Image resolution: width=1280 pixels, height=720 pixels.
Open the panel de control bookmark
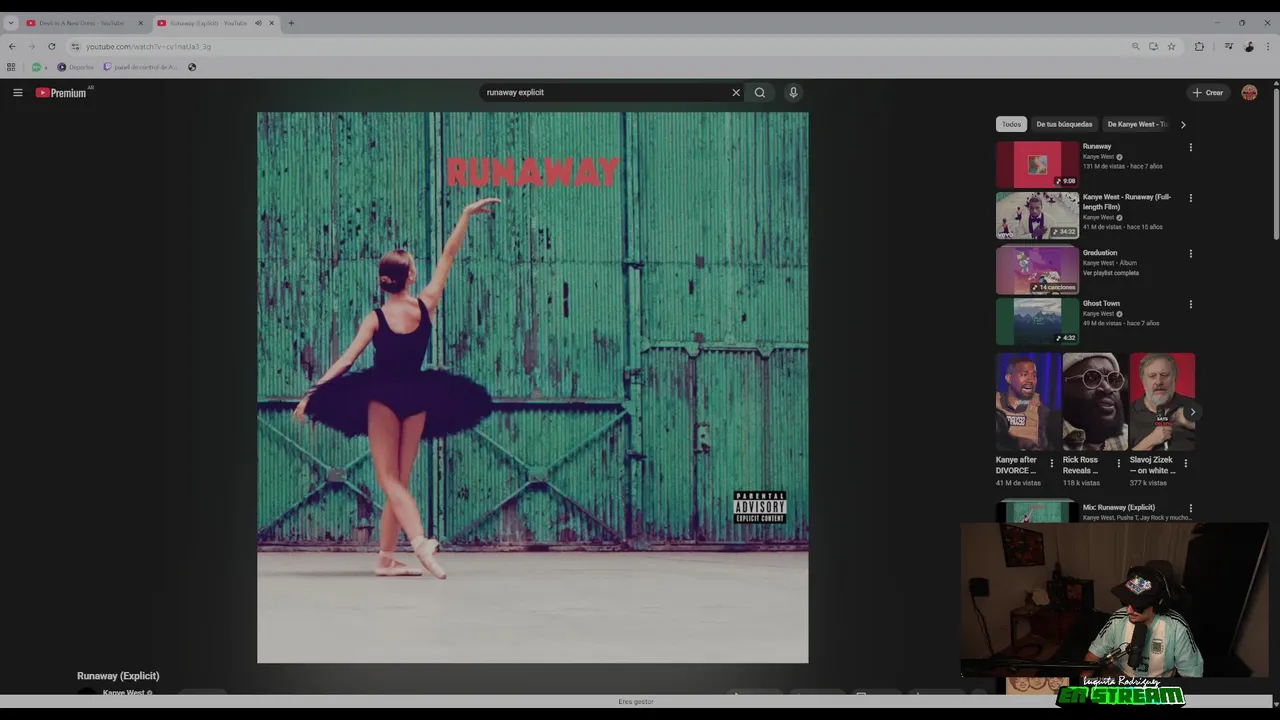pos(140,67)
